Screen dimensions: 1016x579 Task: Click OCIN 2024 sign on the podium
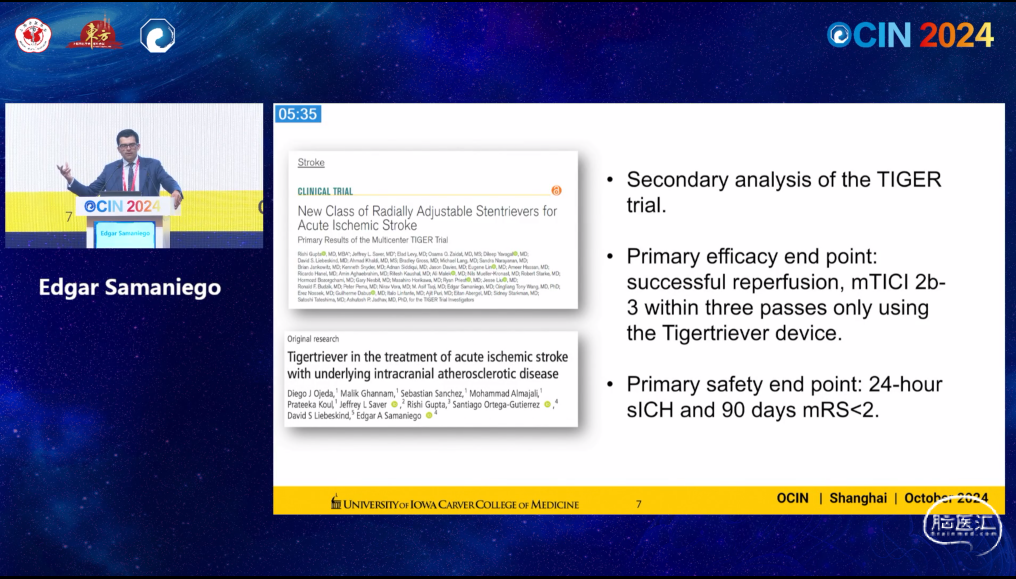point(122,207)
